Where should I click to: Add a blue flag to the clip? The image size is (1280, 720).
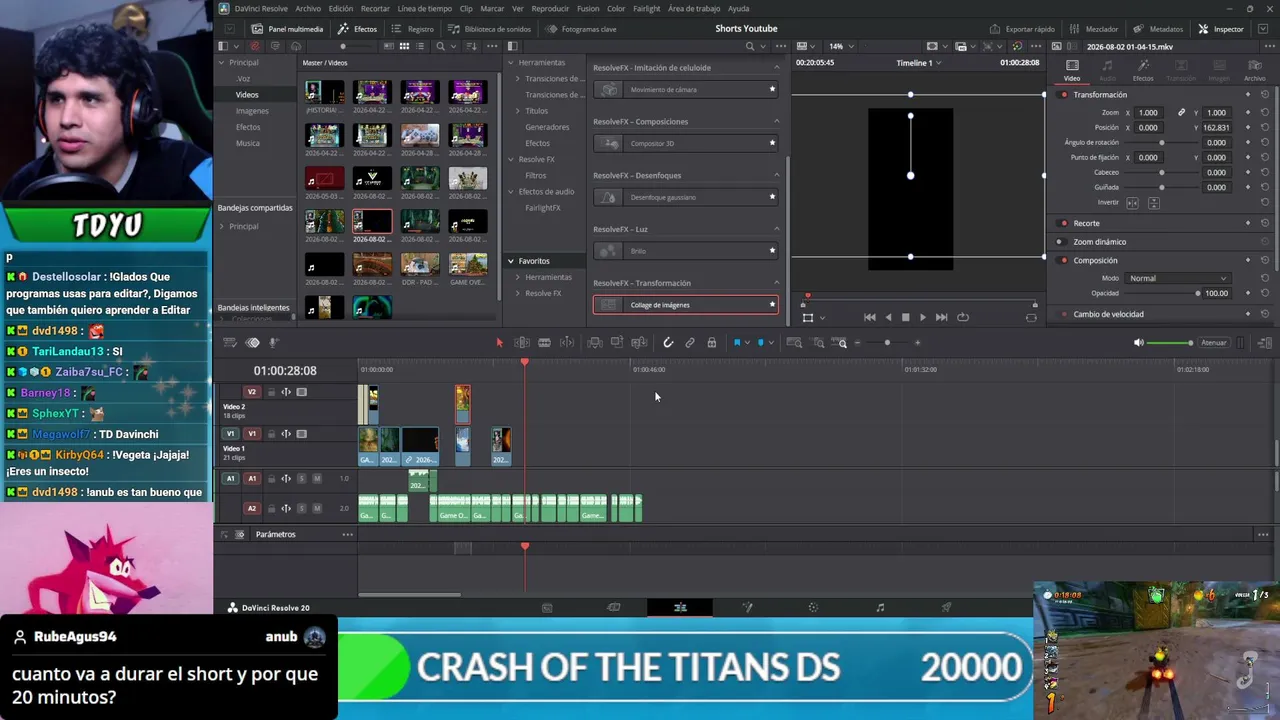(x=737, y=343)
